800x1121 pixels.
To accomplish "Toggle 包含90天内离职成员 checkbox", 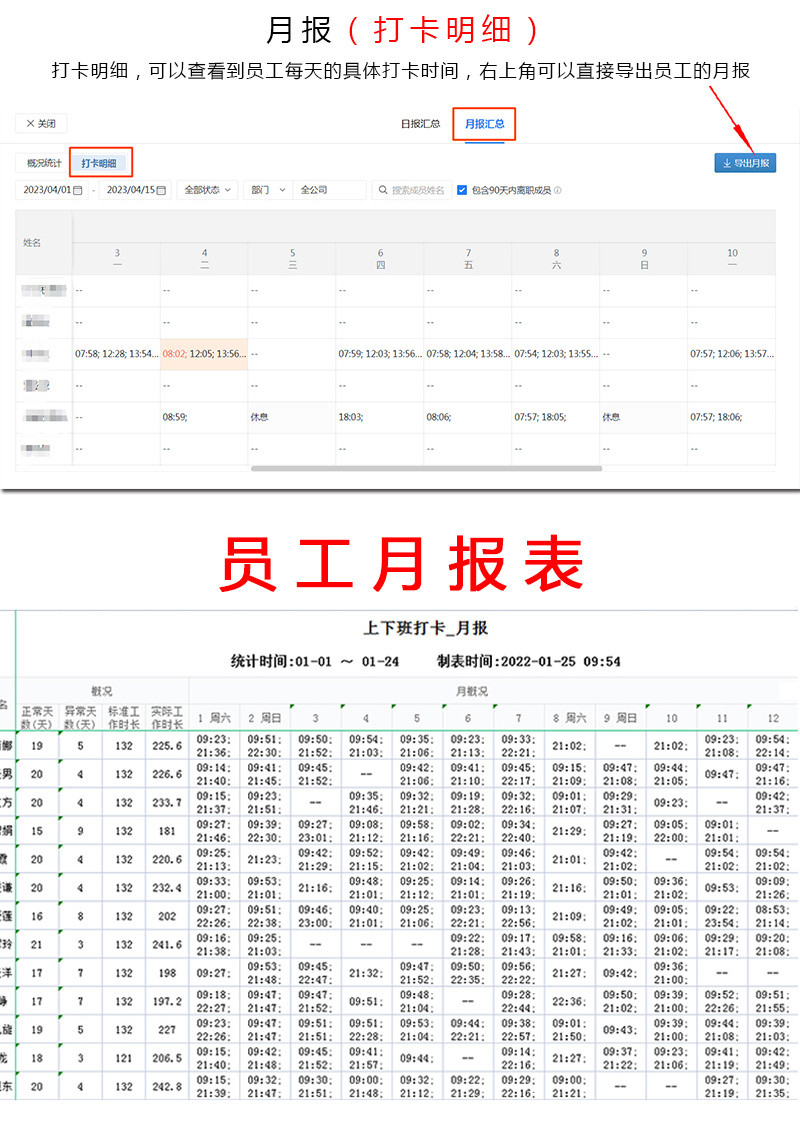I will point(462,190).
